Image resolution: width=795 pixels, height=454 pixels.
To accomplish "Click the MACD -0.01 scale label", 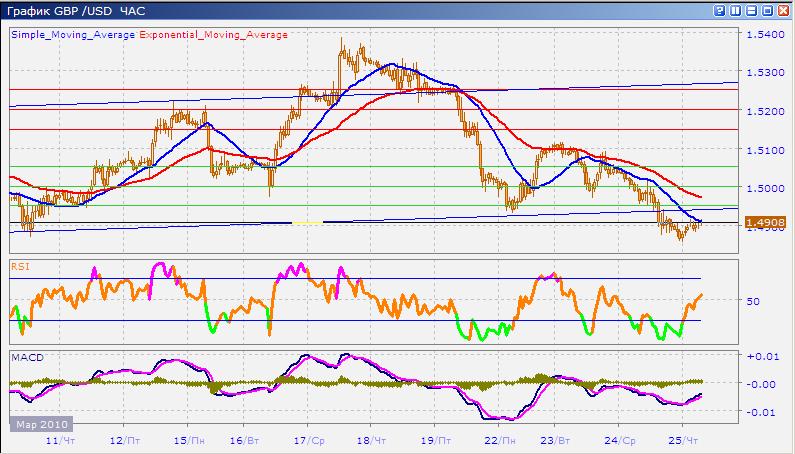I will tap(762, 412).
